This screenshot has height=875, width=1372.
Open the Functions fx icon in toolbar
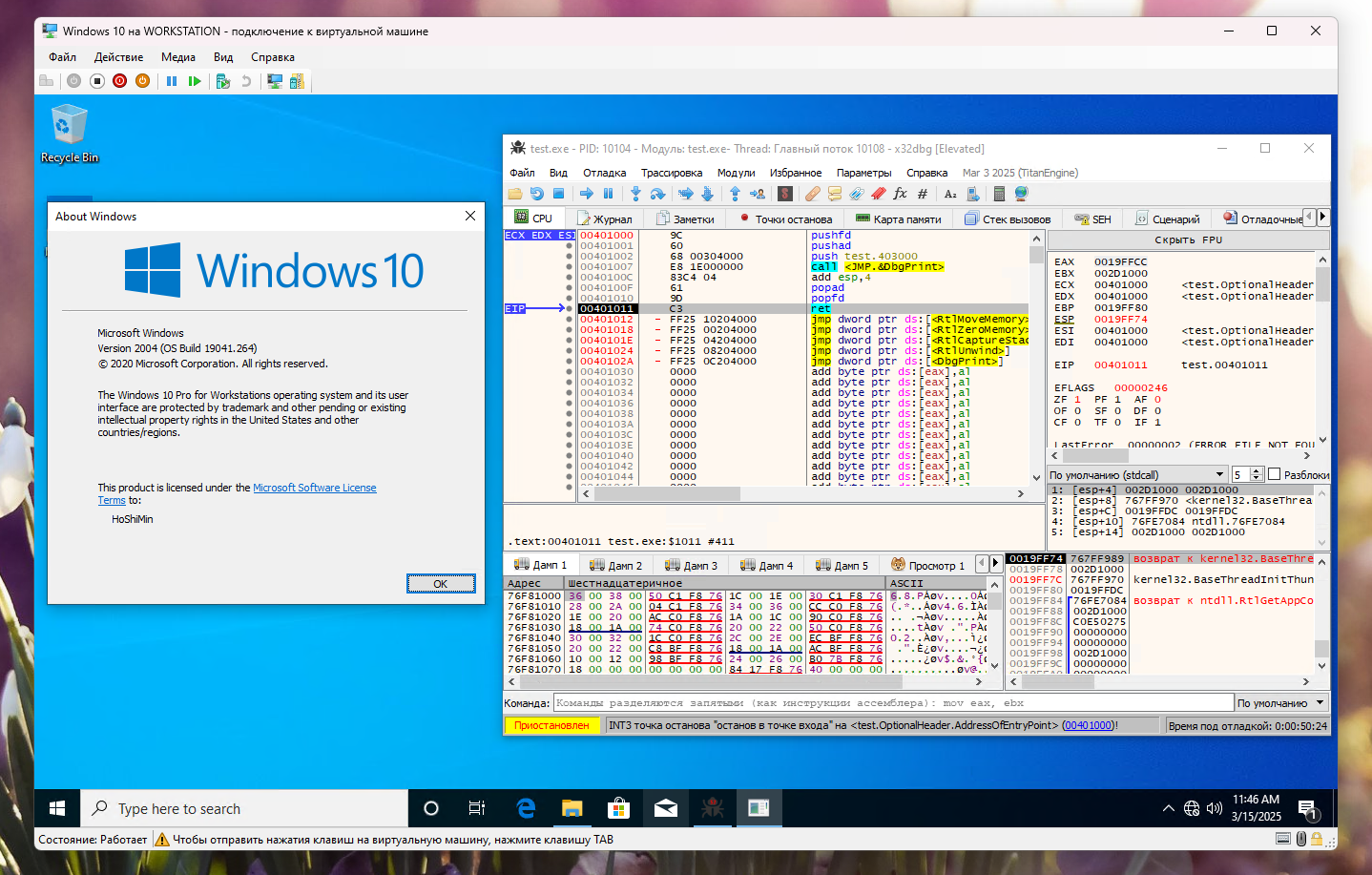pos(900,194)
